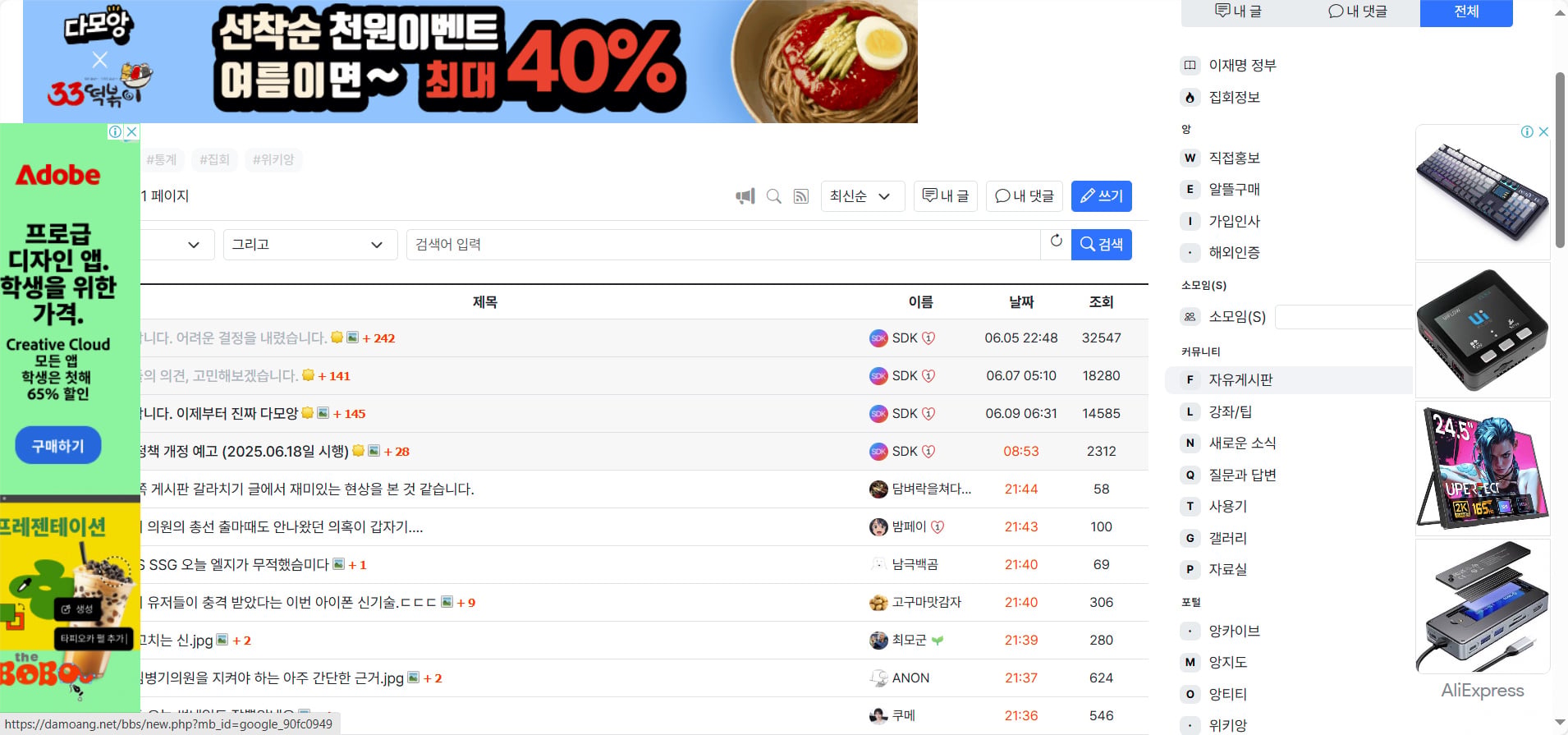Image resolution: width=1568 pixels, height=735 pixels.
Task: Open the 갤러리 board
Action: 1227,538
